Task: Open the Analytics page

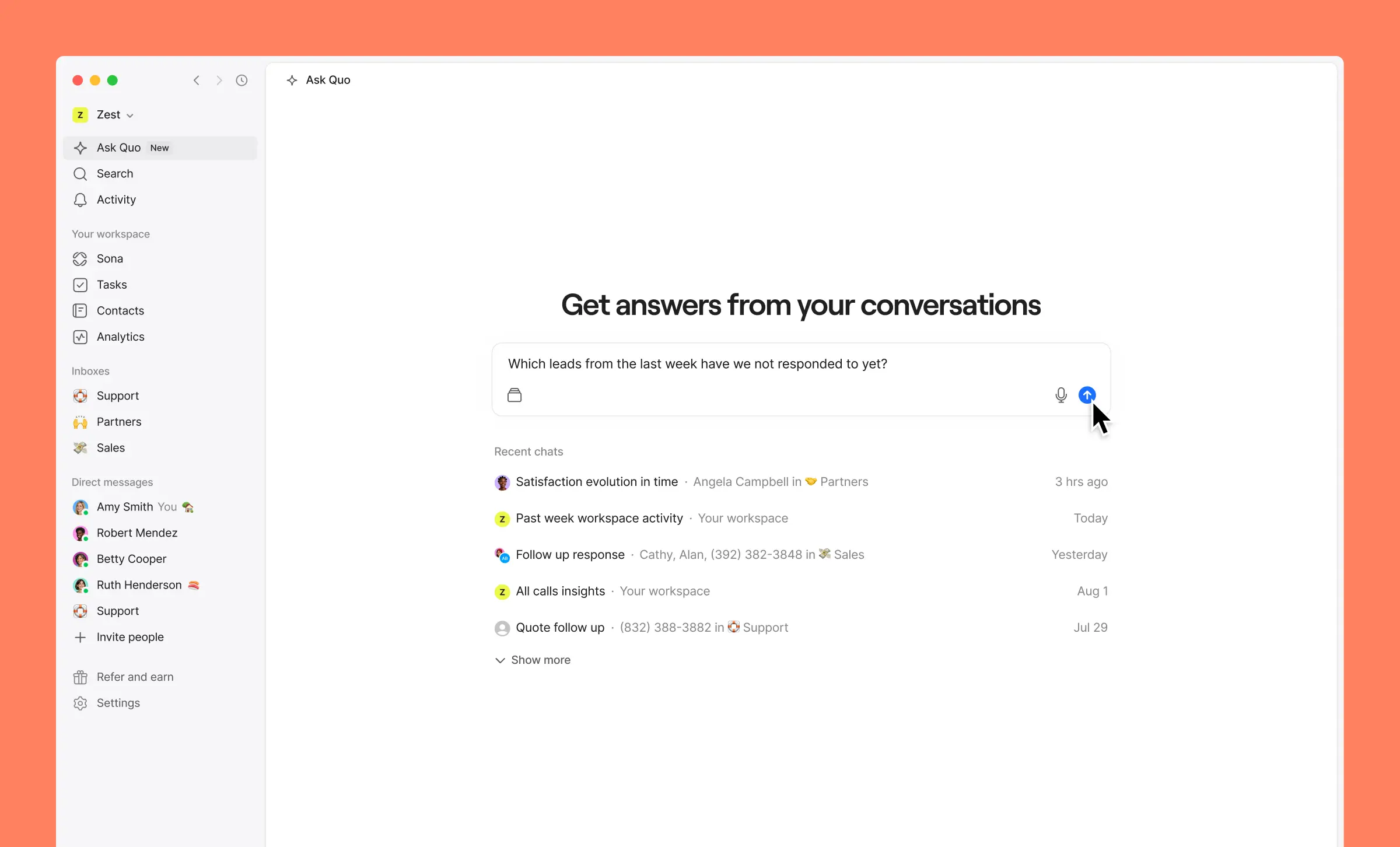Action: tap(160, 337)
